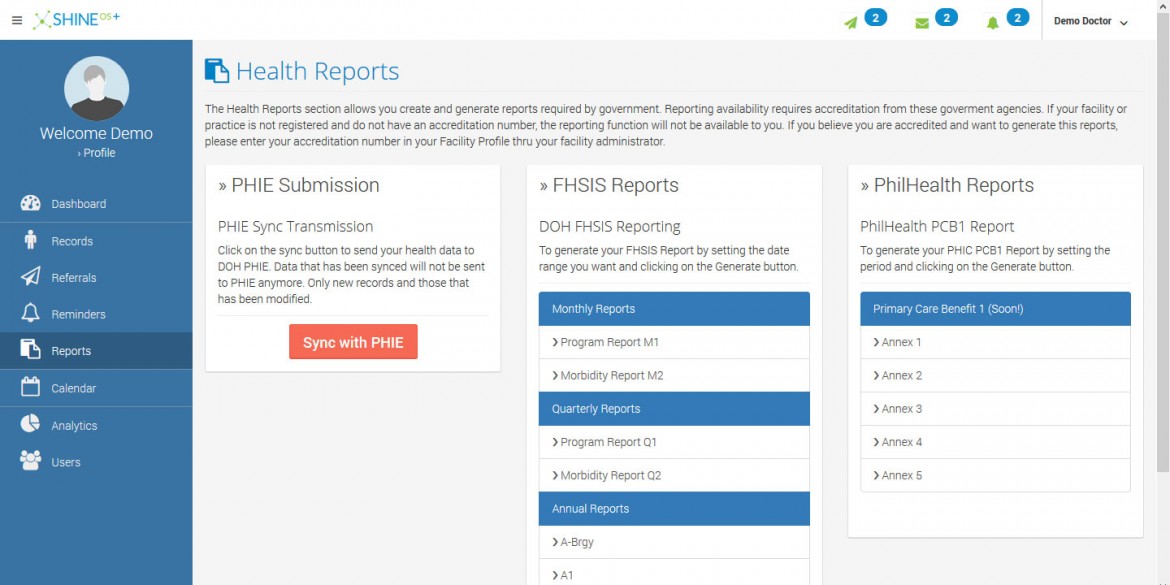Open the bell reminders notification icon
The image size is (1170, 585).
[992, 23]
